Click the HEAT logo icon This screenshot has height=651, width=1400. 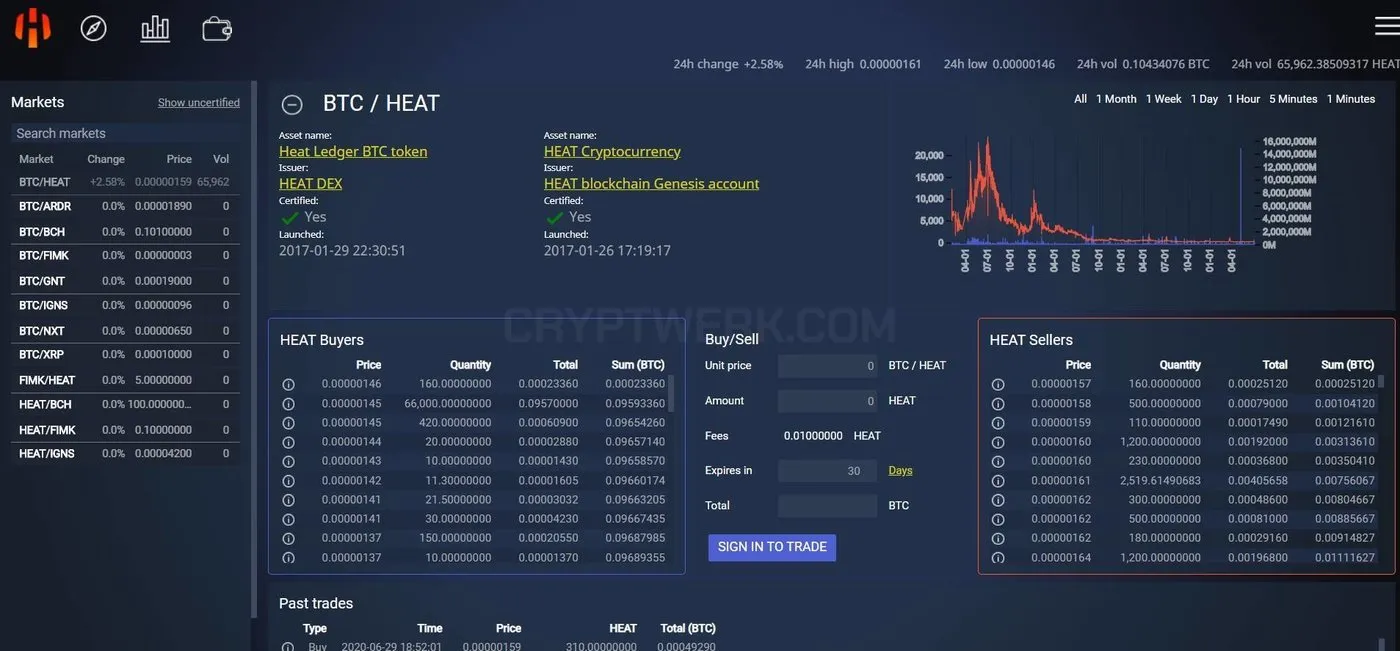(x=33, y=27)
